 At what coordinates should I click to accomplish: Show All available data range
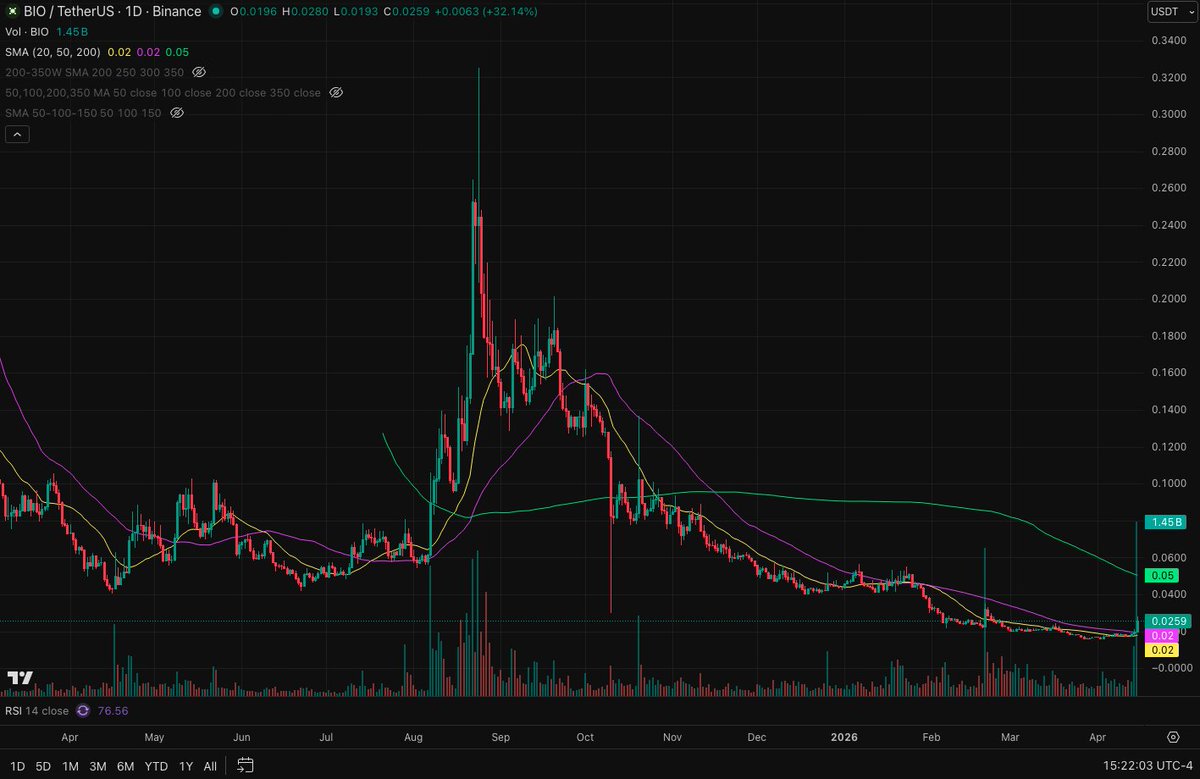click(210, 766)
